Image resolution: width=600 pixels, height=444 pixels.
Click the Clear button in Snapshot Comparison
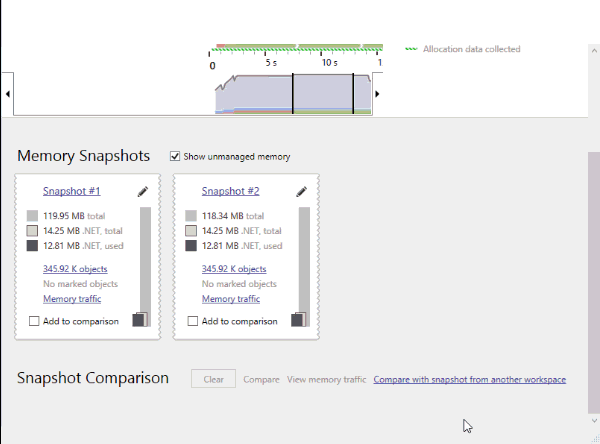click(x=214, y=379)
